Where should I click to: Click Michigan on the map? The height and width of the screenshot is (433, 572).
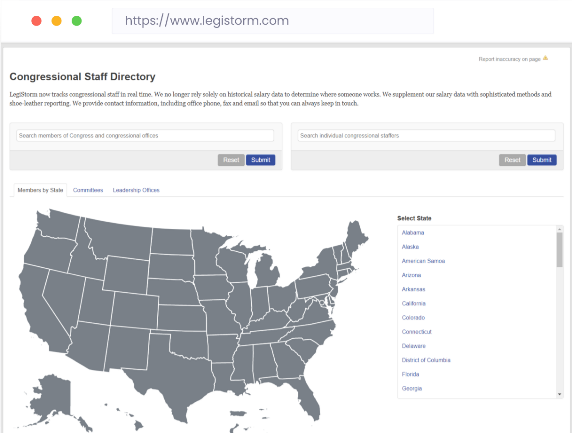tap(266, 270)
